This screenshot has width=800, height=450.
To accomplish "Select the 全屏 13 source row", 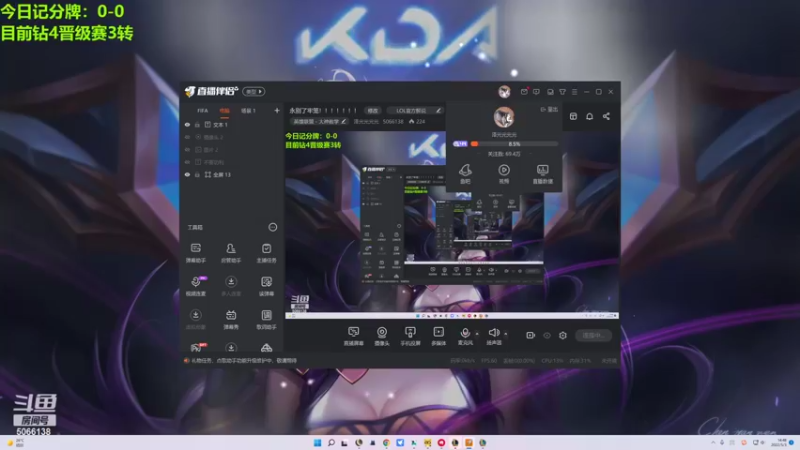I will point(232,174).
